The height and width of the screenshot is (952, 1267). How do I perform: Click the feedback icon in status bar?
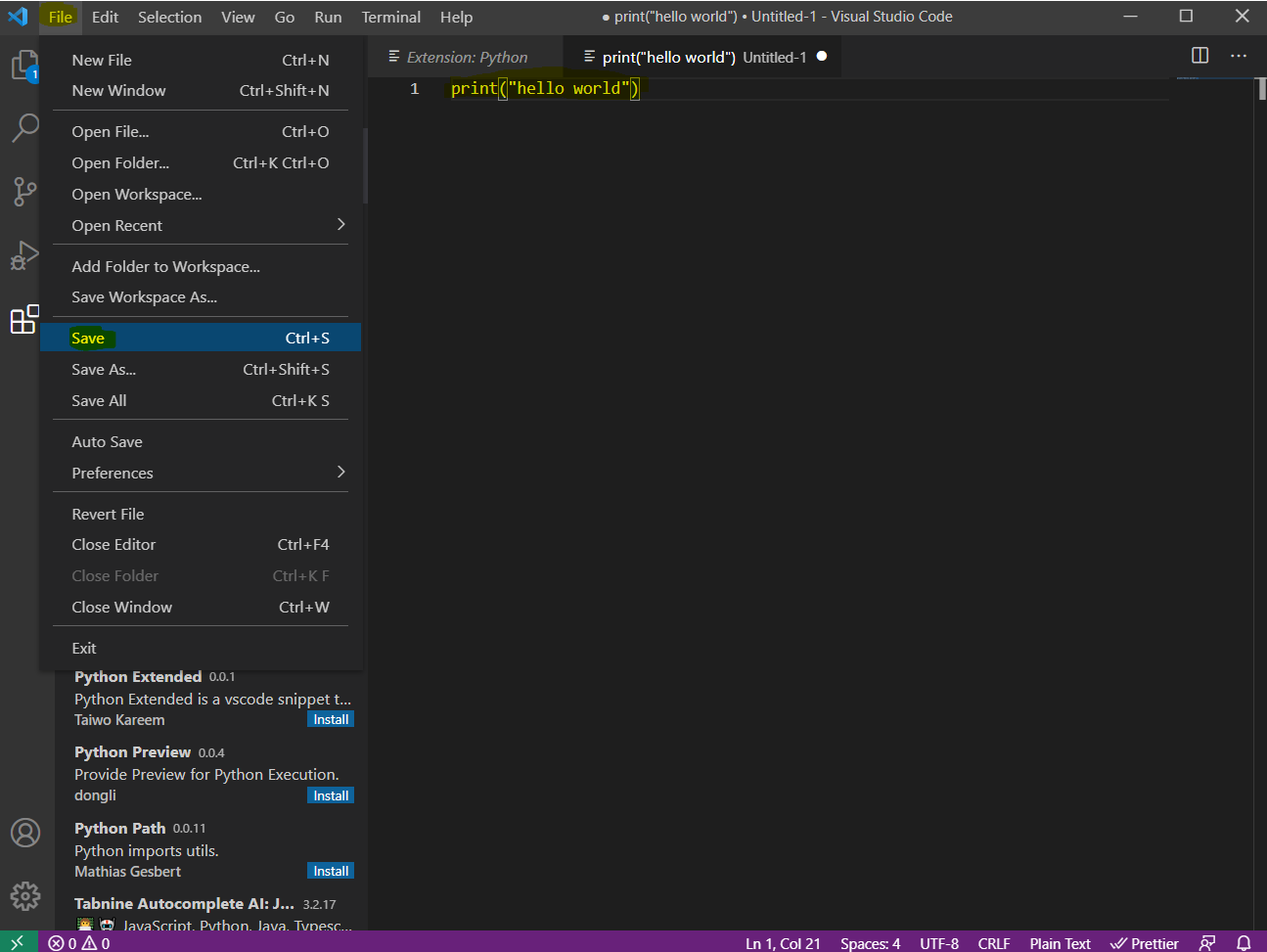(x=1207, y=943)
